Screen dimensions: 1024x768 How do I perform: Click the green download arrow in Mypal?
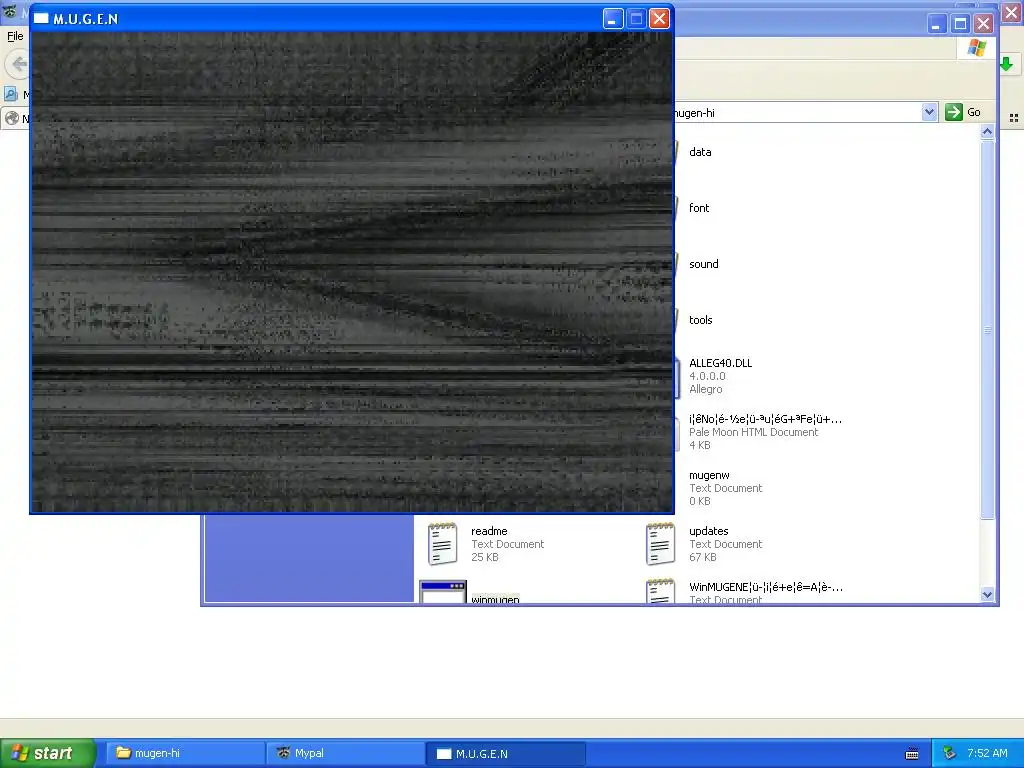[x=1006, y=64]
